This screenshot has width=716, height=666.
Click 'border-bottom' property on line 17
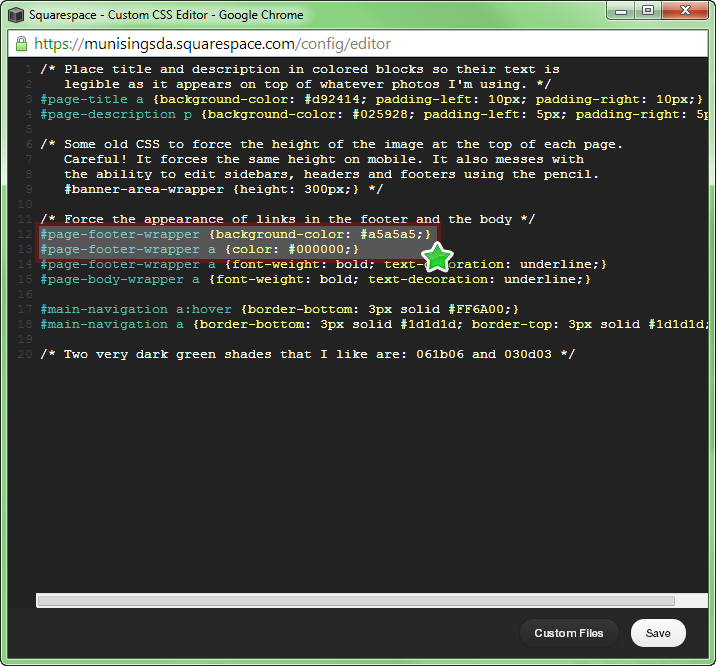point(300,309)
